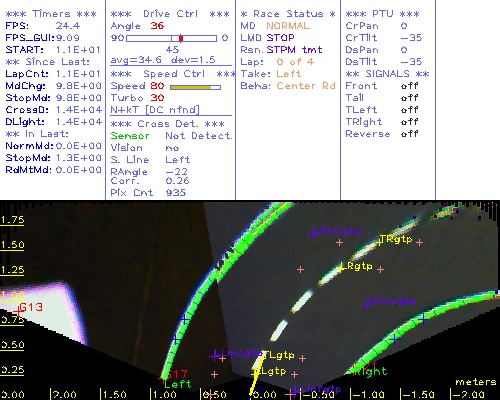Click the Sensor label in Cross Det.
Screen dimensions: 500x400
(x=130, y=136)
